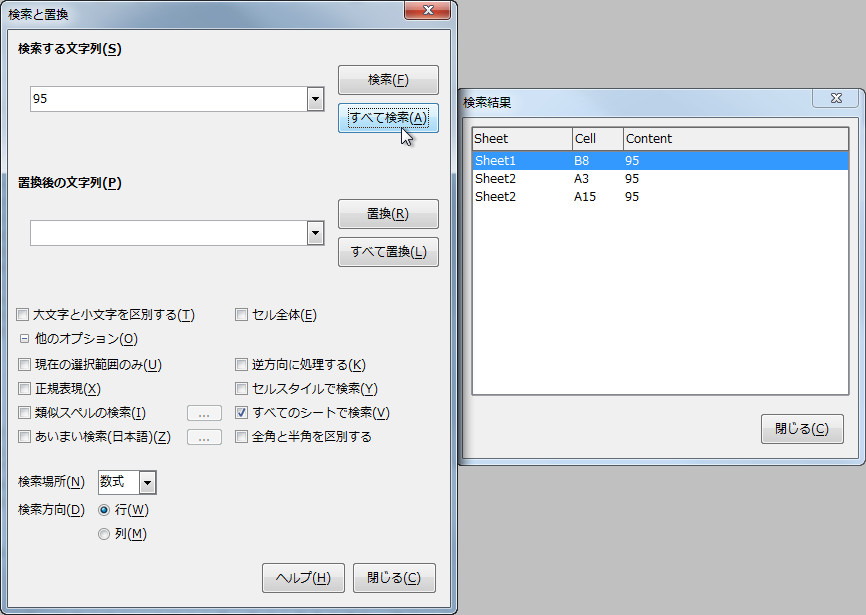Select the 列 search direction radio button
Image resolution: width=866 pixels, height=615 pixels.
point(104,533)
